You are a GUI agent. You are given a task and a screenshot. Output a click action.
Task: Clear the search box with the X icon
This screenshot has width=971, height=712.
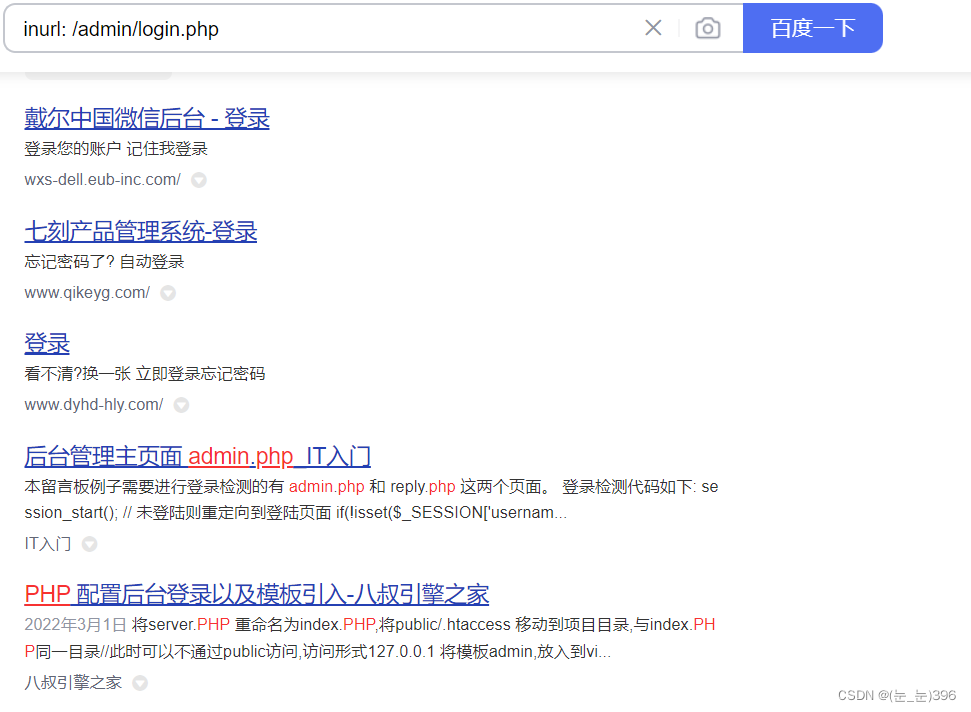click(x=653, y=28)
